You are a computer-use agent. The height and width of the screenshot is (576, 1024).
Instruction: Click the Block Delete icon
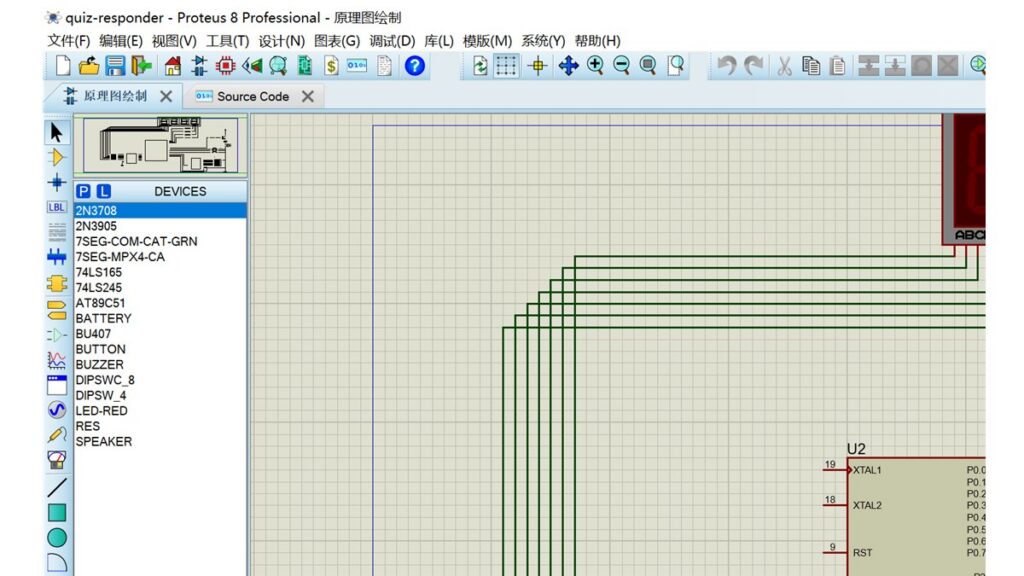tap(948, 66)
